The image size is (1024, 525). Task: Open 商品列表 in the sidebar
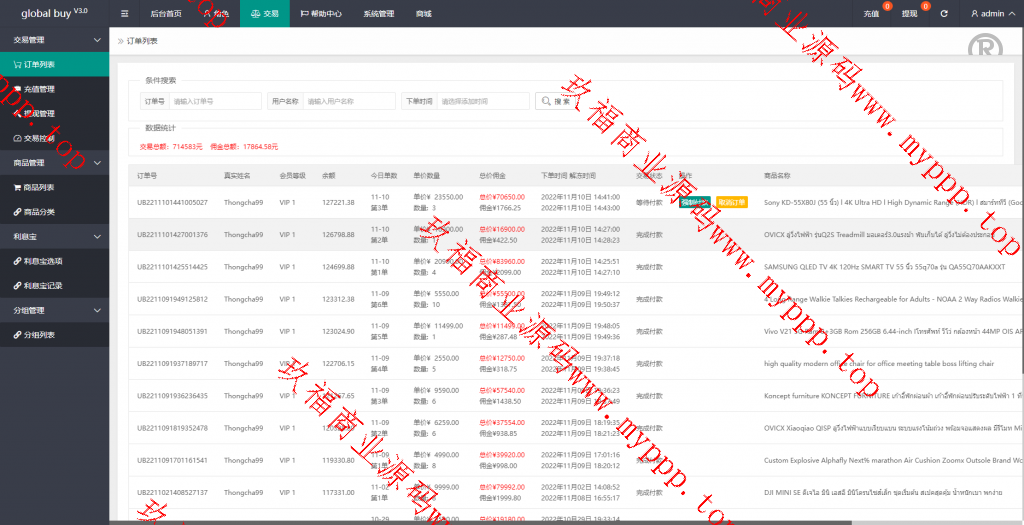pyautogui.click(x=40, y=187)
